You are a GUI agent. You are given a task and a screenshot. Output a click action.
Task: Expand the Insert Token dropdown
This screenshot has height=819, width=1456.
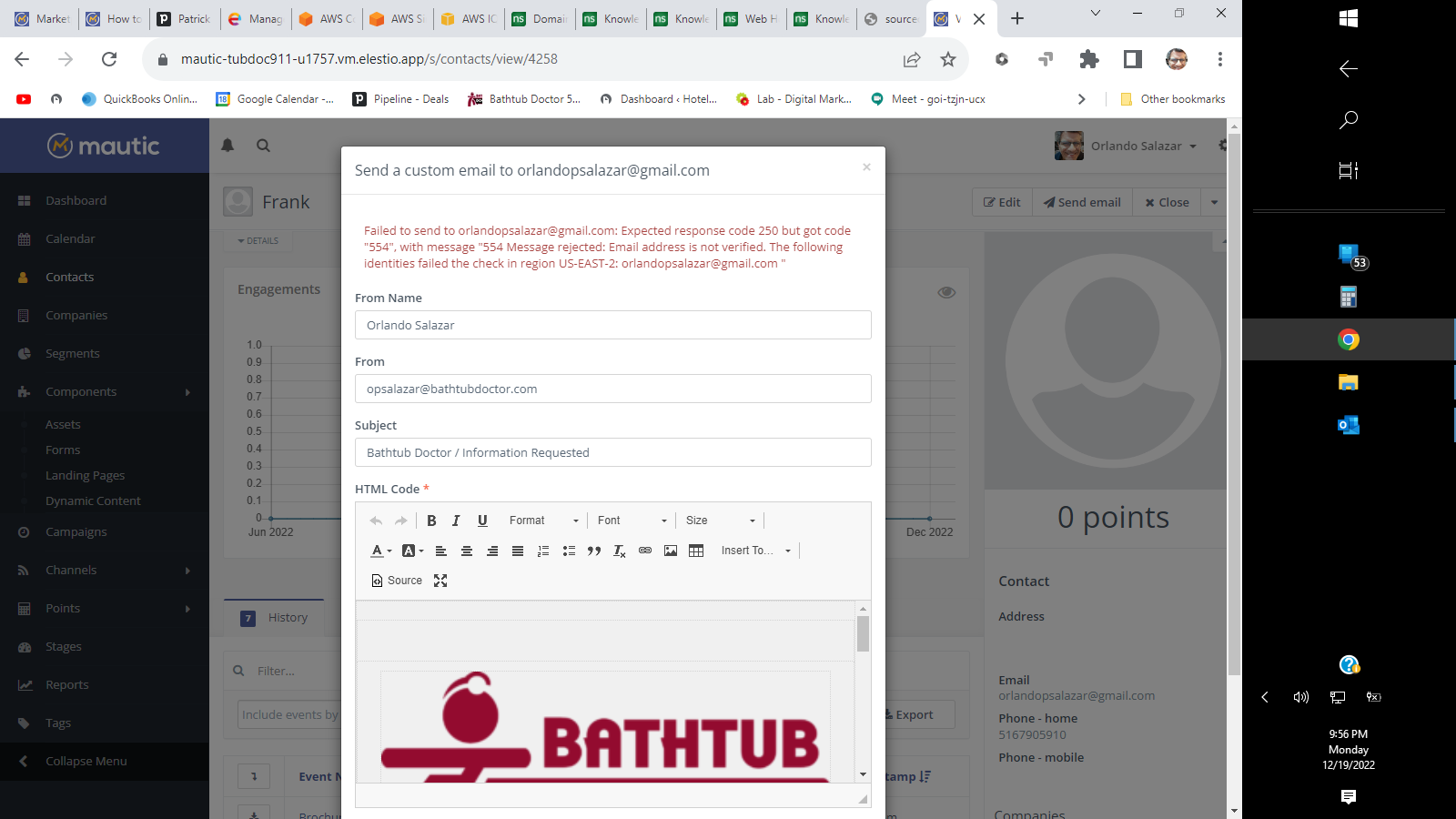(x=756, y=551)
